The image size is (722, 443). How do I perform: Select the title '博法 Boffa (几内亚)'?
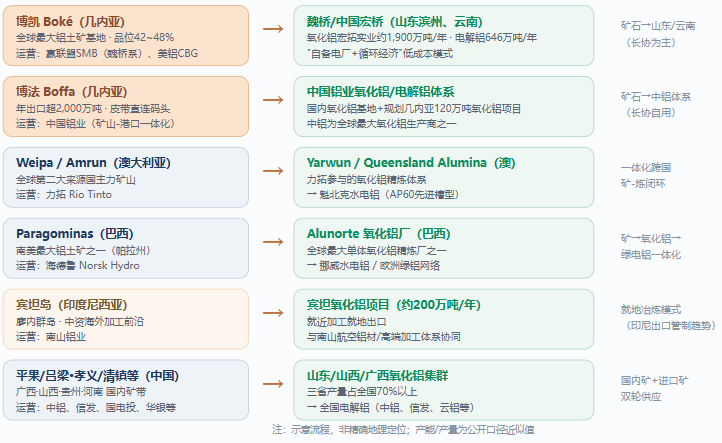[x=71, y=92]
